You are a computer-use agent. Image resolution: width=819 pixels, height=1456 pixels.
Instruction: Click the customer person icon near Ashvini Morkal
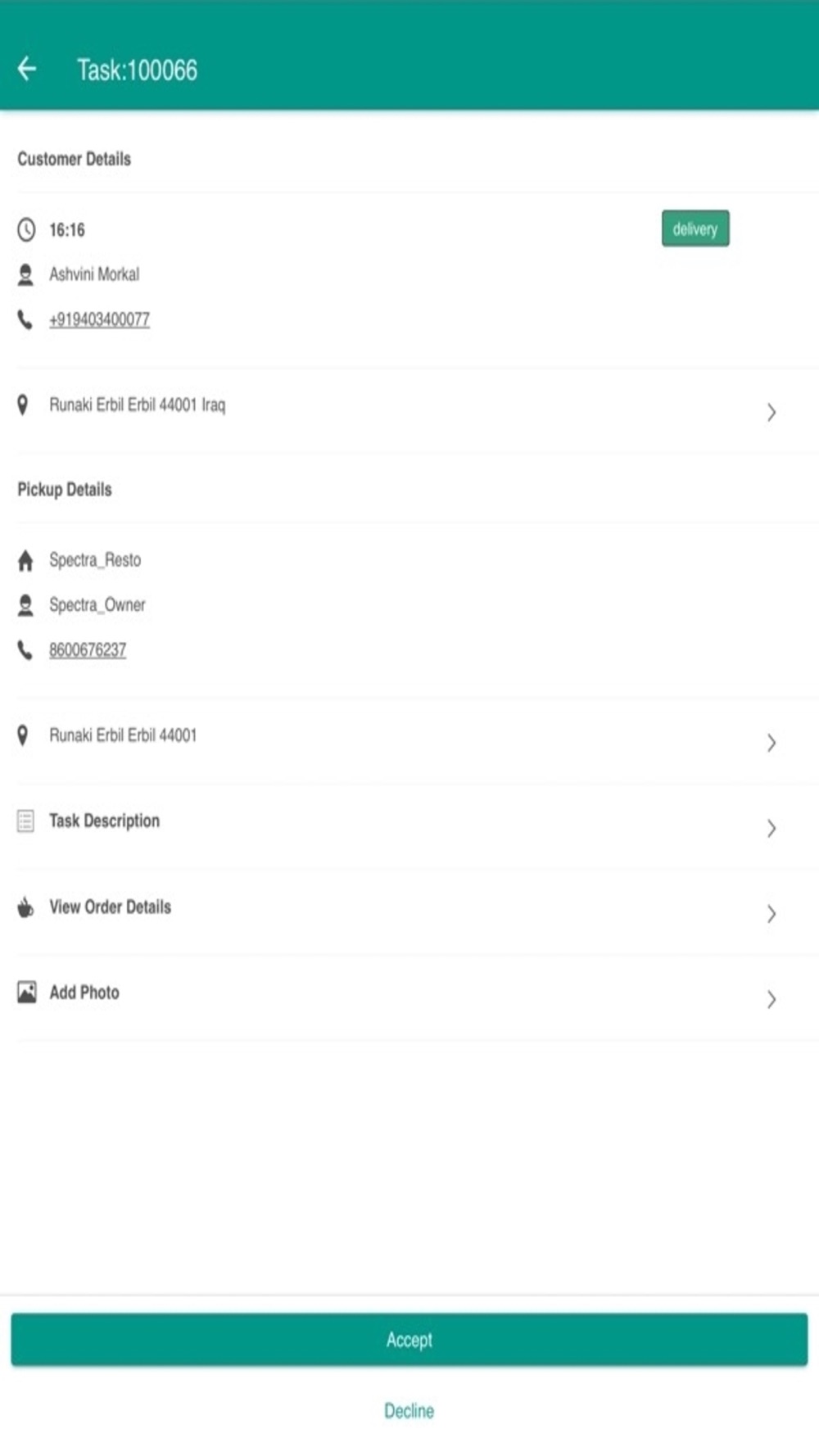pyautogui.click(x=25, y=274)
